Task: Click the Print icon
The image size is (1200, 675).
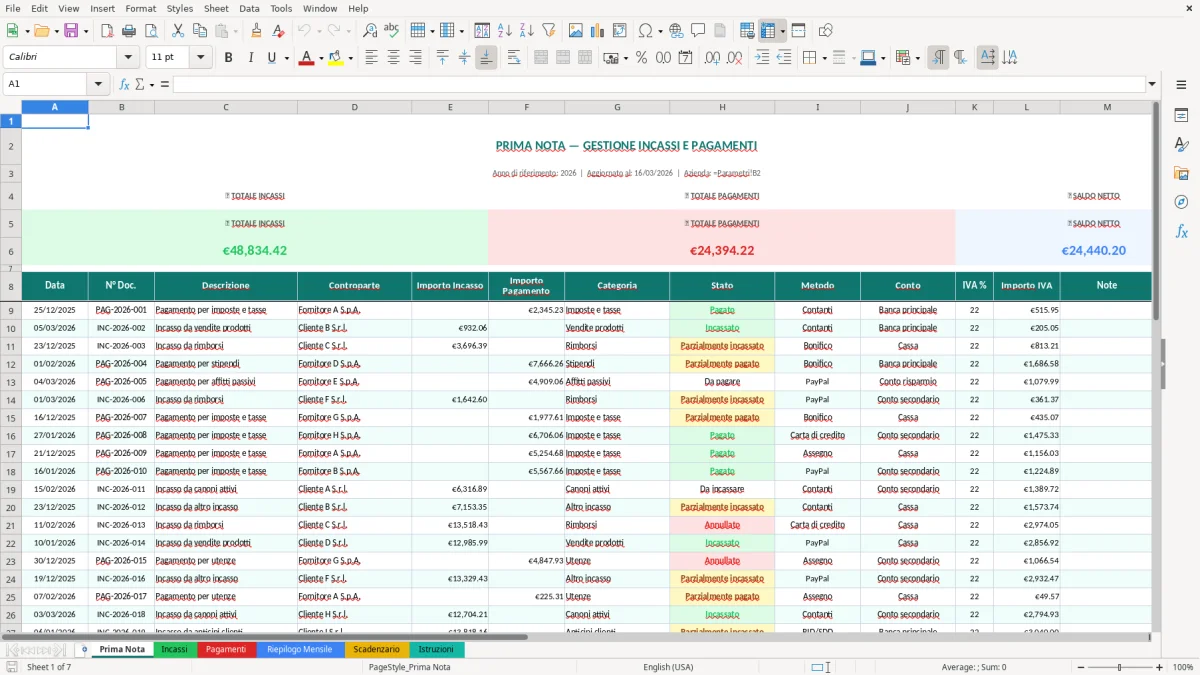Action: 129,31
